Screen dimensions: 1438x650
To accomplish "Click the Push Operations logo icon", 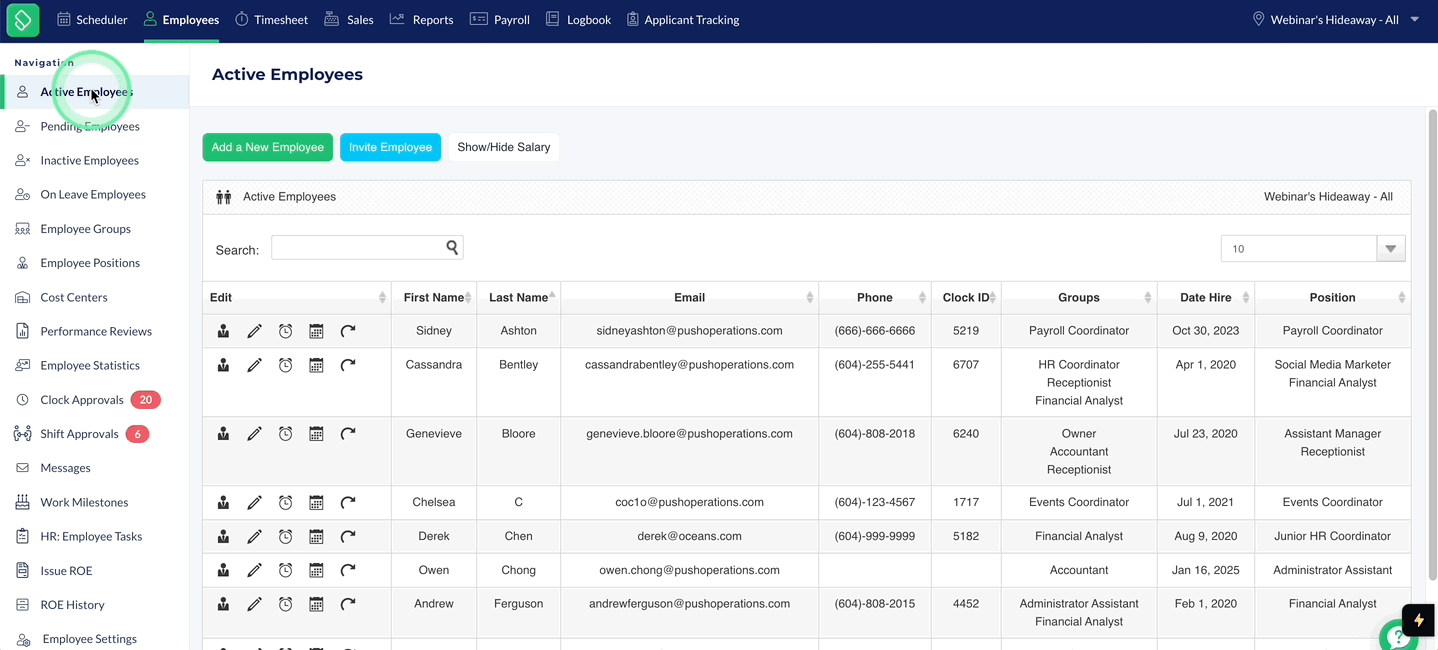I will pos(22,19).
